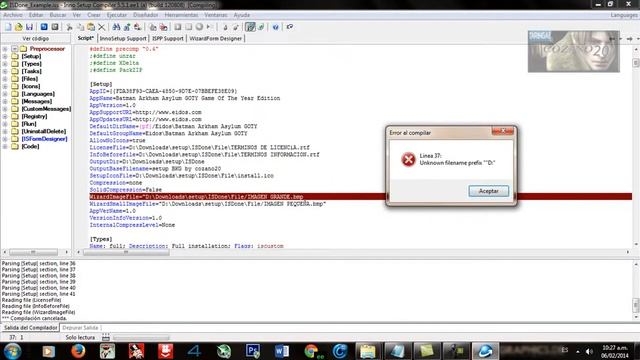Click the WizardSmallImageFile code line
The height and width of the screenshot is (360, 640).
point(207,204)
